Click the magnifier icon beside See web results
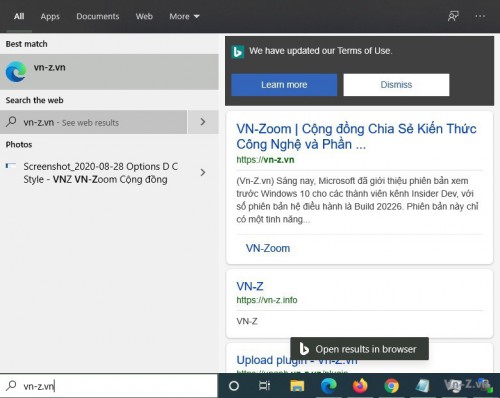500x398 pixels. (11, 122)
